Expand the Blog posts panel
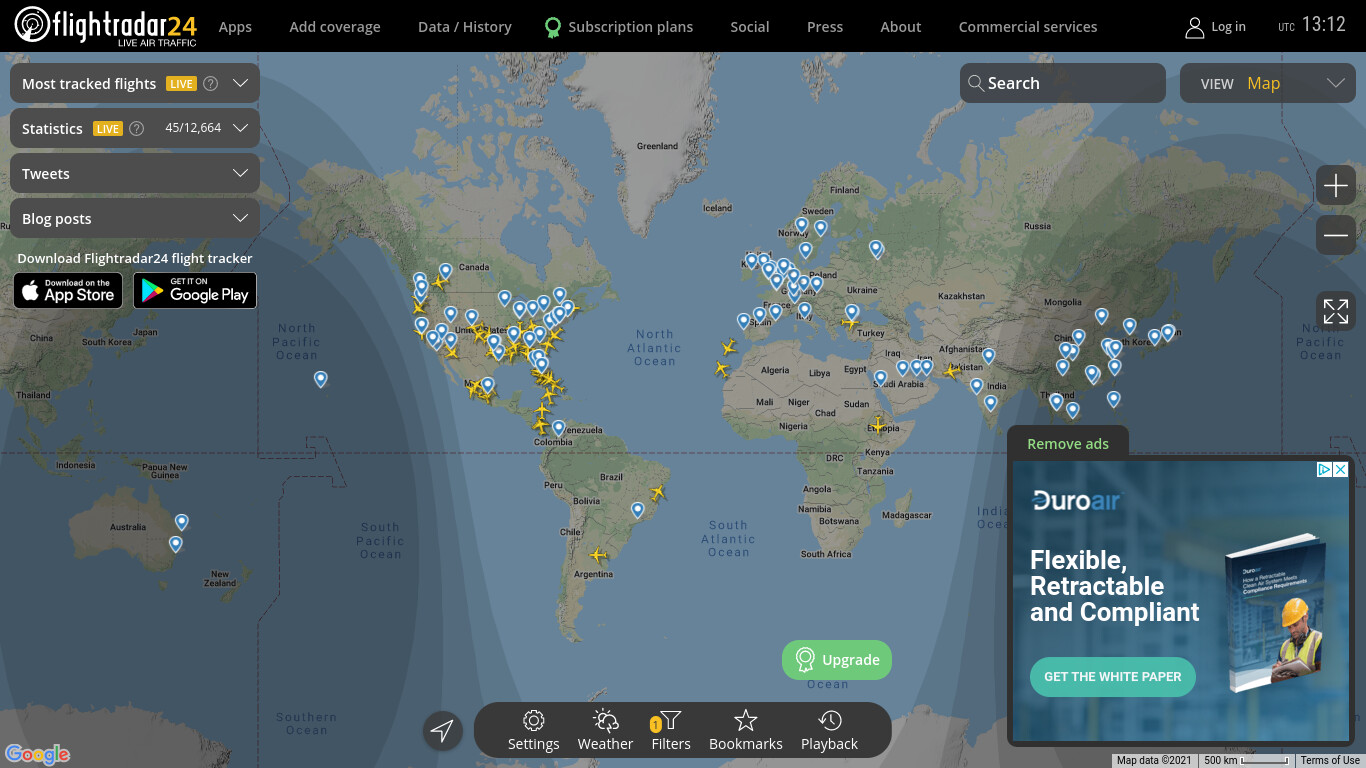This screenshot has width=1366, height=768. coord(135,218)
